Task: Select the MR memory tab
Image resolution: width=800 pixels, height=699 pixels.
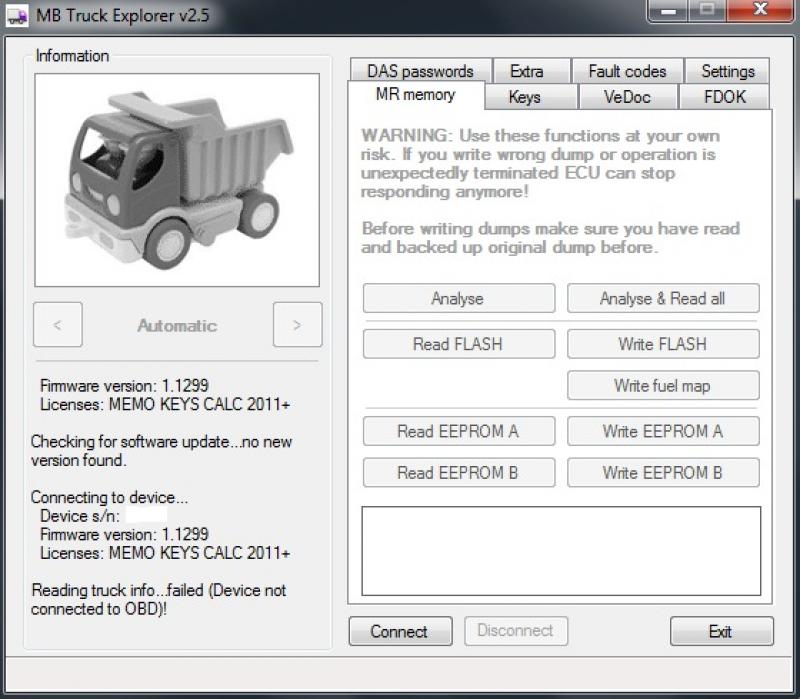Action: click(415, 95)
